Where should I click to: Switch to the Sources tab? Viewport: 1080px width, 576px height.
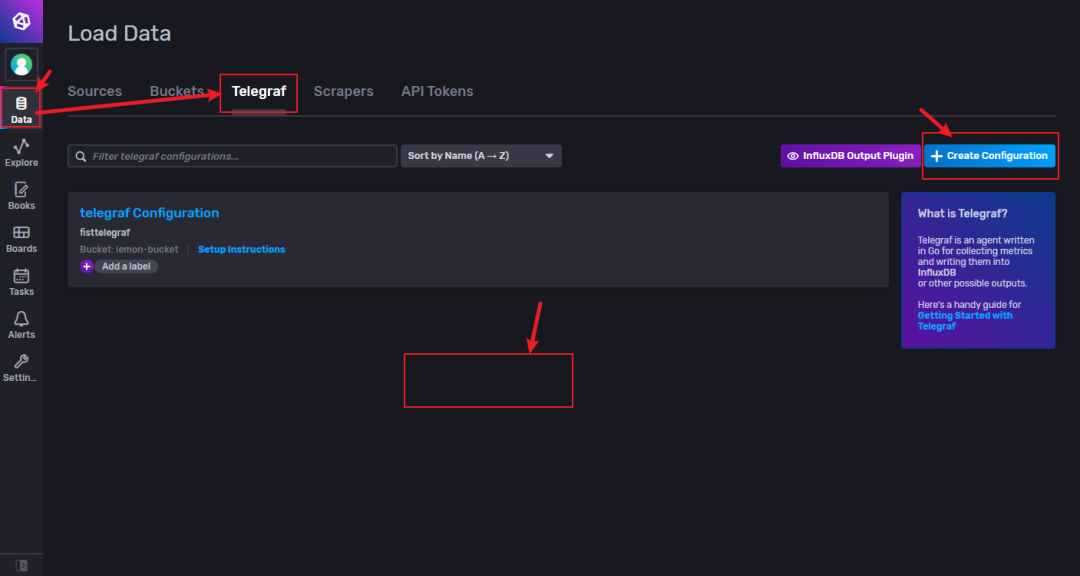click(x=94, y=91)
